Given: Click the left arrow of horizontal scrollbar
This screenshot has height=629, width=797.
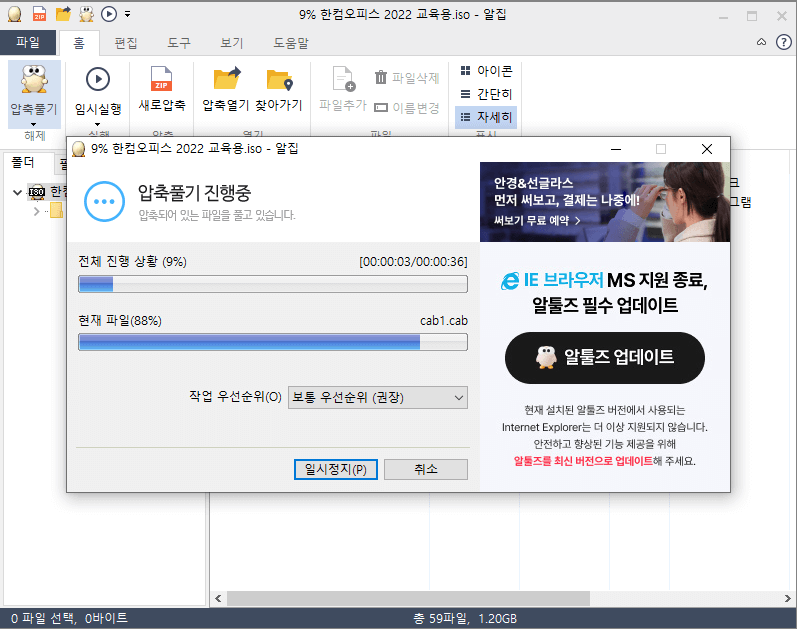Looking at the screenshot, I should [218, 598].
